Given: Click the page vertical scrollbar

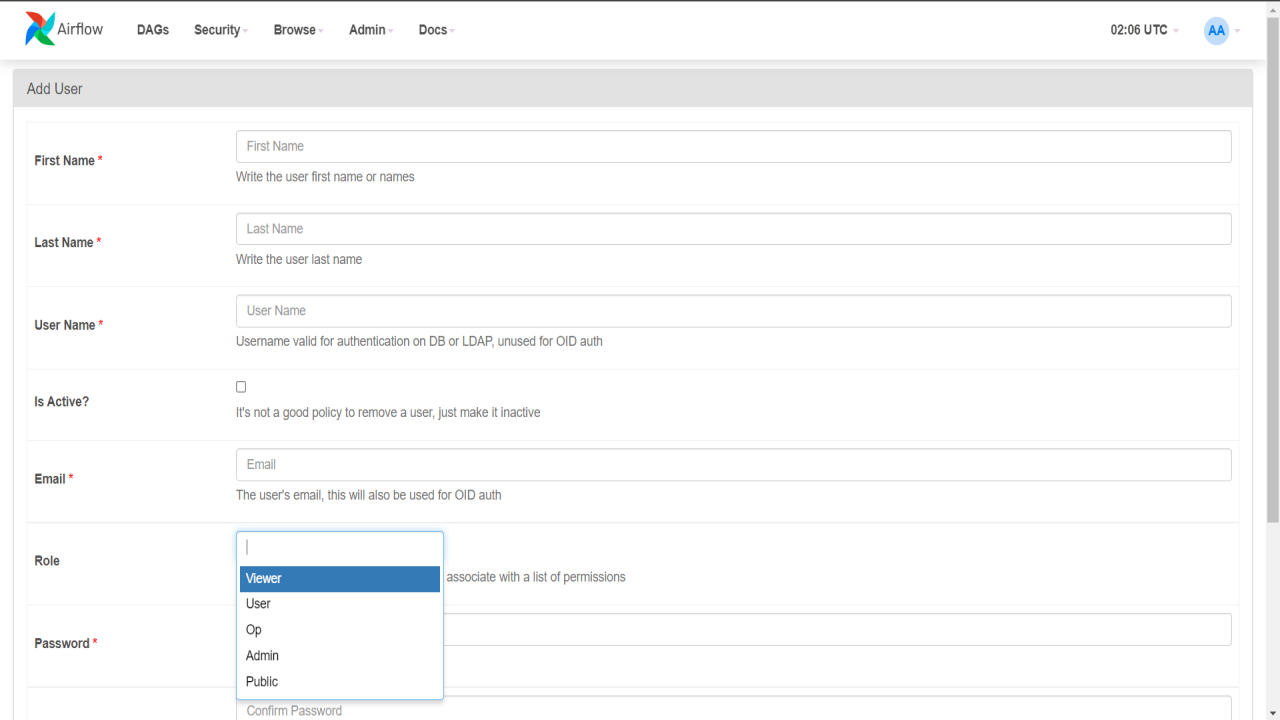Looking at the screenshot, I should point(1272,270).
